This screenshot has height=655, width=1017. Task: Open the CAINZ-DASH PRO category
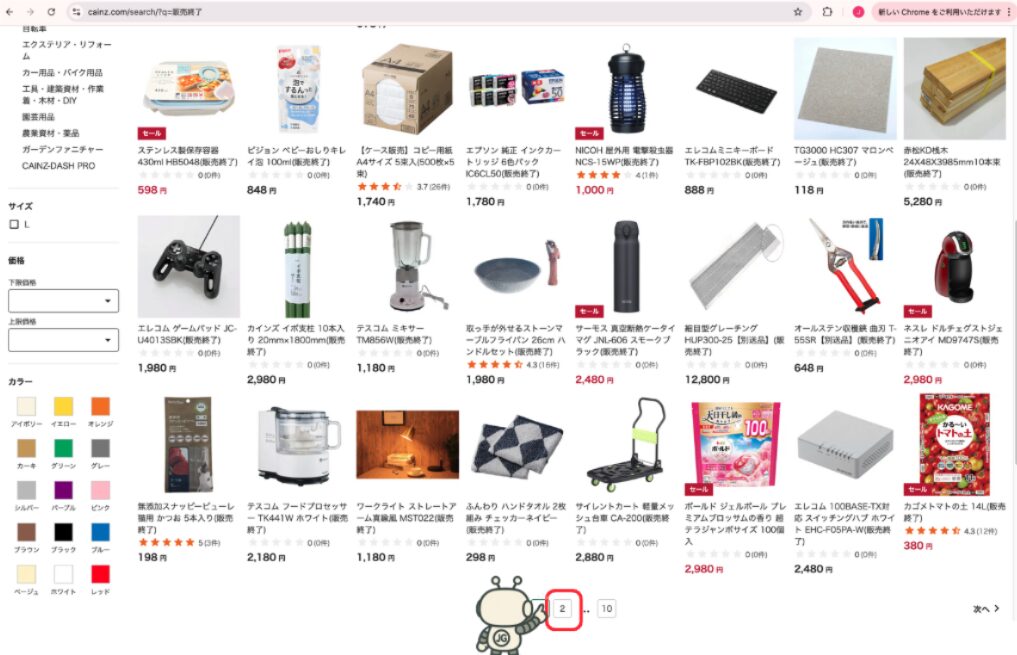coord(58,166)
